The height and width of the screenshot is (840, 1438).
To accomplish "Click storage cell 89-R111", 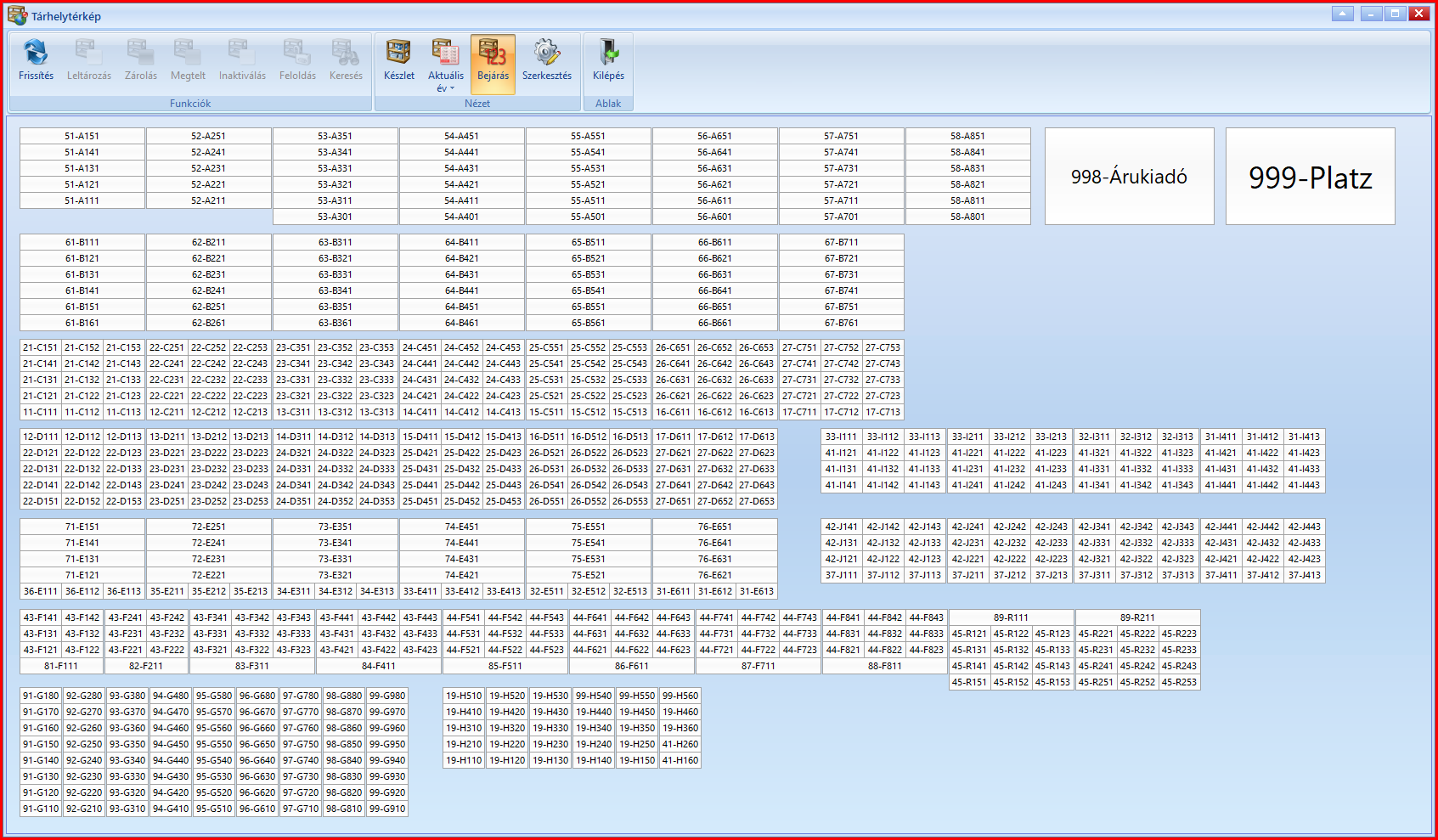I will click(x=1011, y=617).
